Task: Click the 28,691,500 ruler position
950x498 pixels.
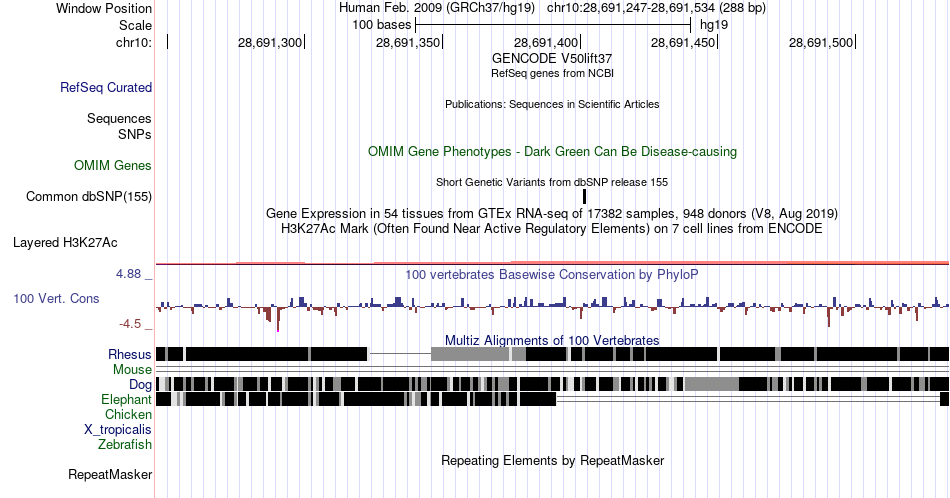Action: pos(821,42)
